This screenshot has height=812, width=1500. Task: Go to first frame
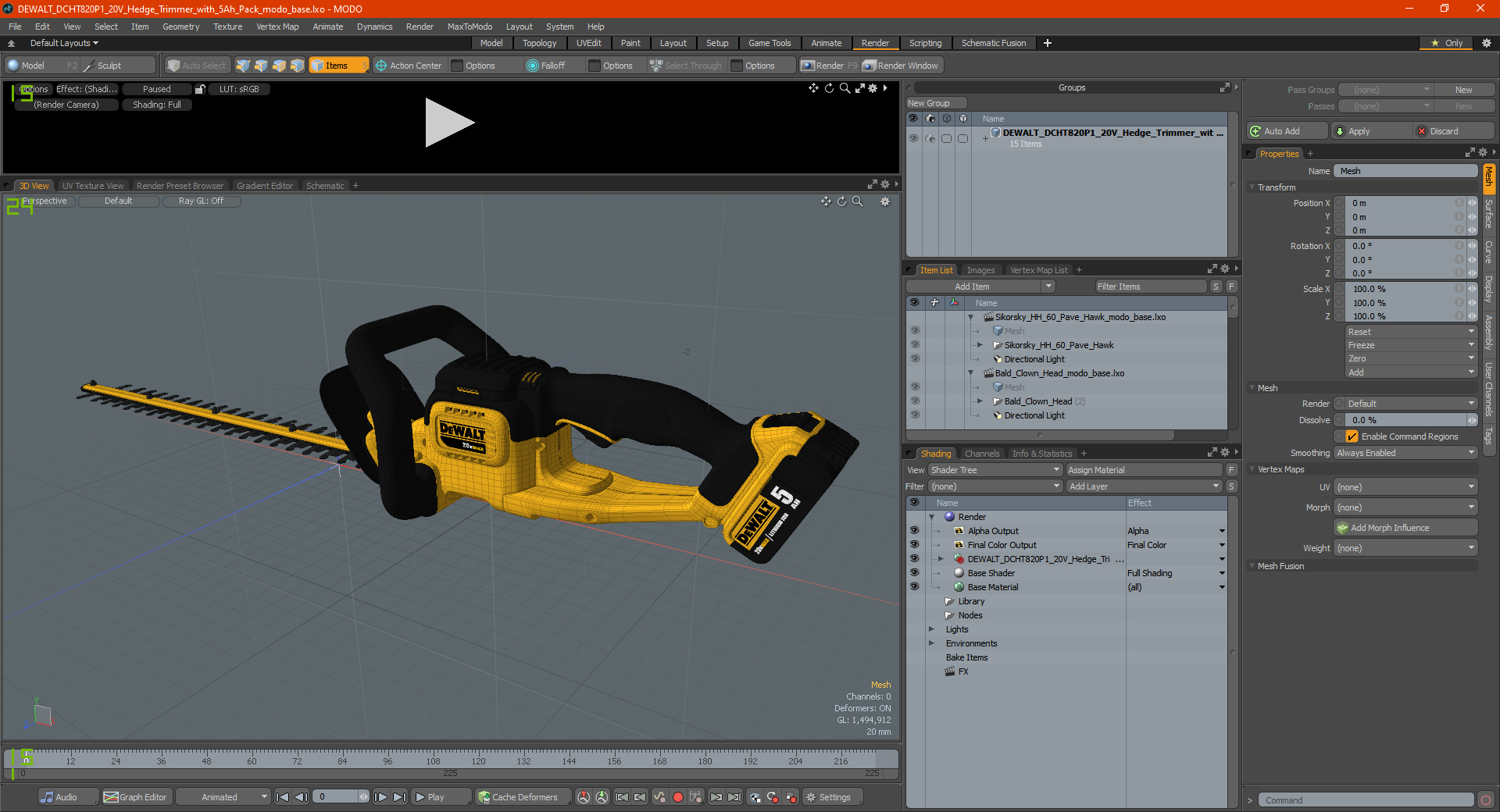click(x=283, y=797)
